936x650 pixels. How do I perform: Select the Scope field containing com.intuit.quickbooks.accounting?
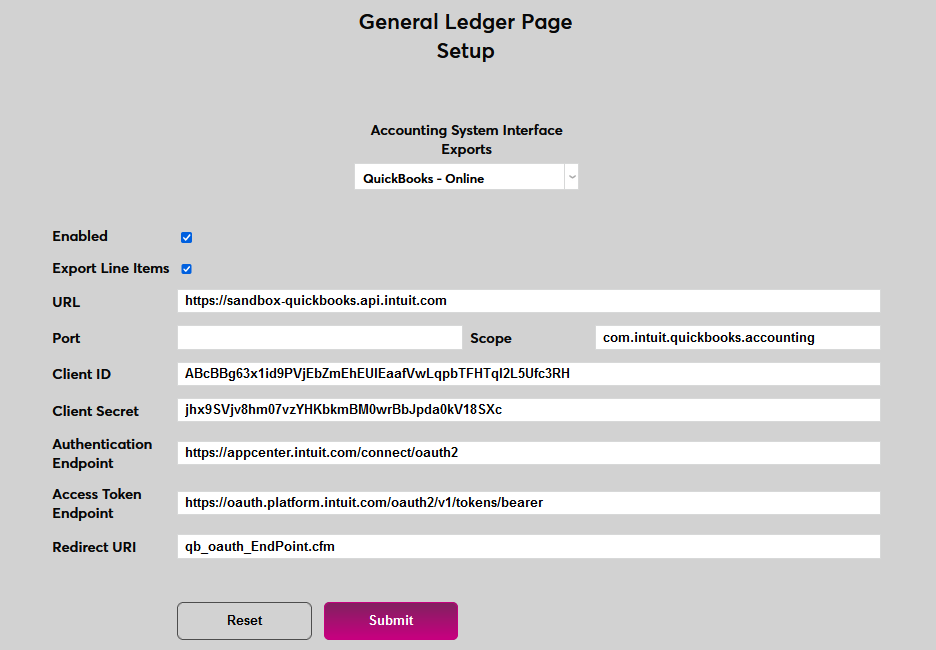(737, 338)
